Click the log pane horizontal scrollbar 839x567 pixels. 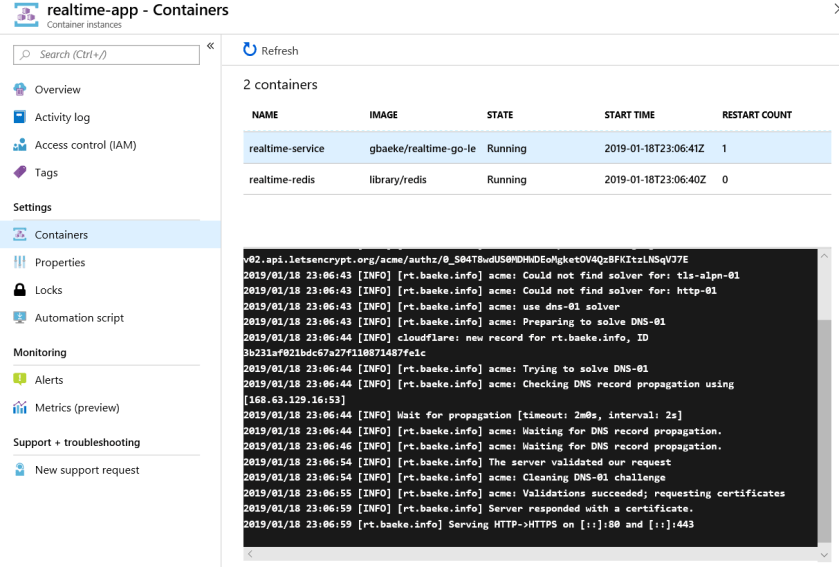coord(530,554)
